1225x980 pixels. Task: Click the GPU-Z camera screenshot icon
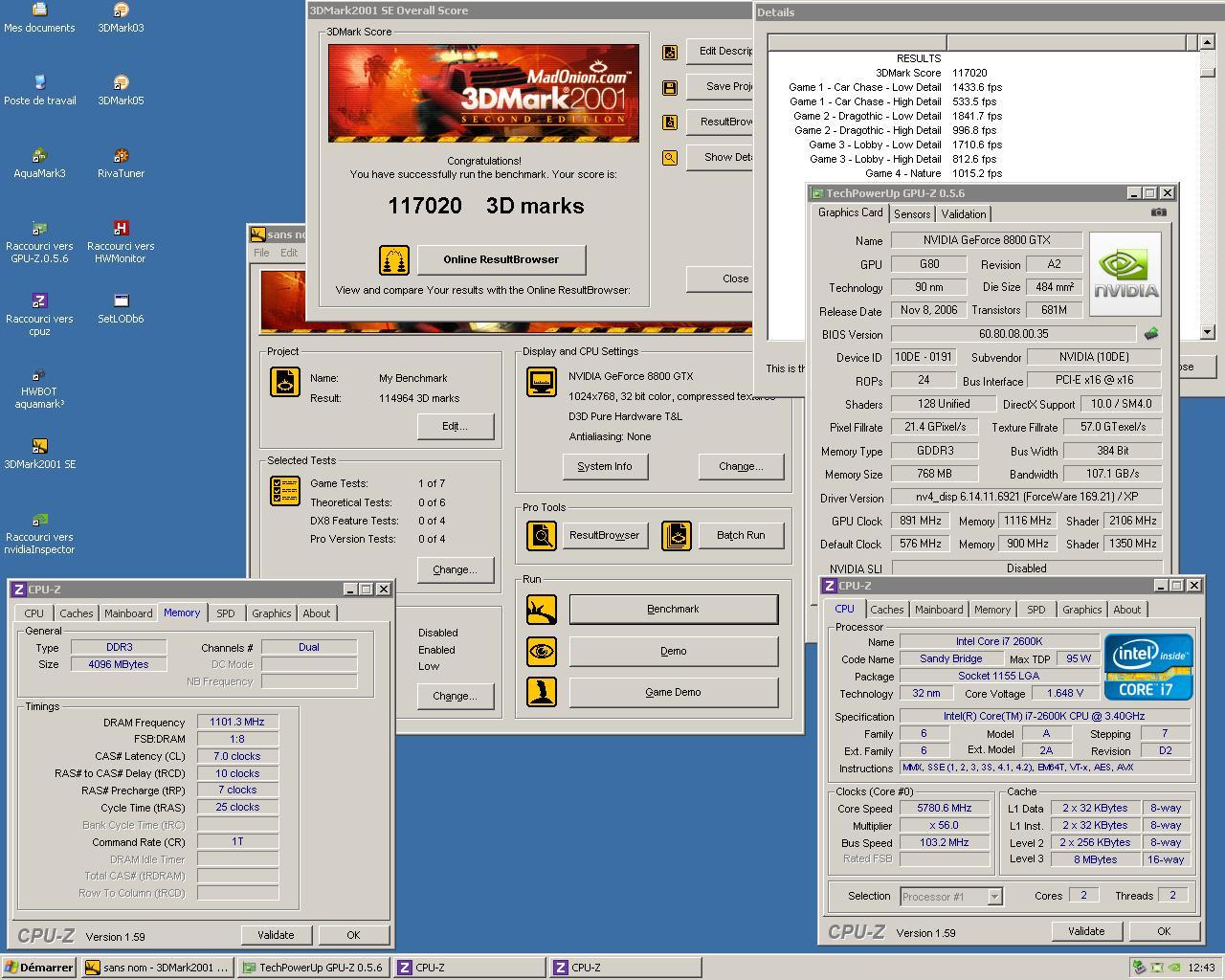1158,212
